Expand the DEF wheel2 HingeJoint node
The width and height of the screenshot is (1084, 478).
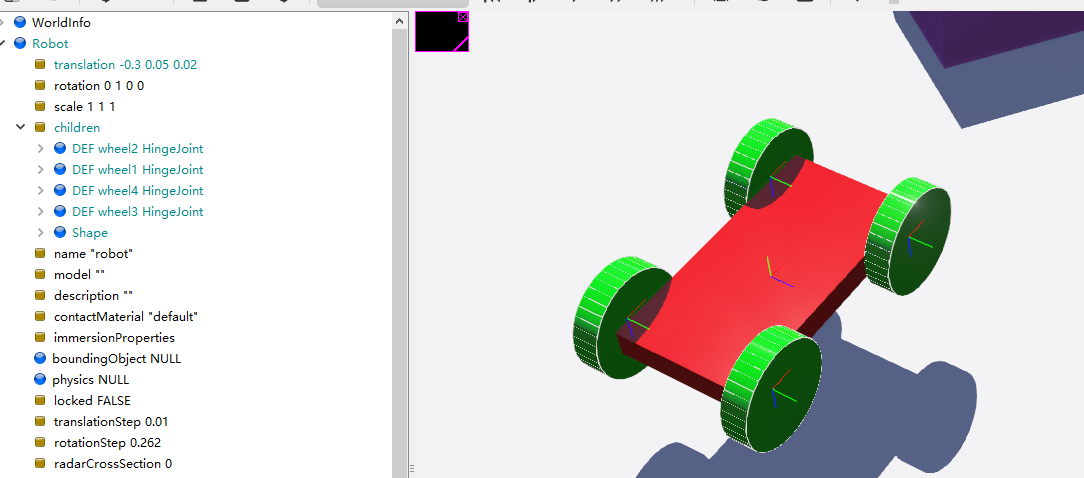[x=40, y=149]
